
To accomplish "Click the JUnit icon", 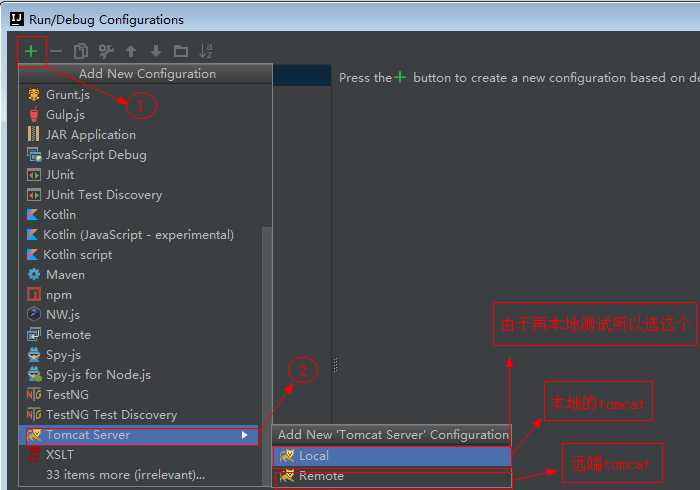I will (33, 175).
